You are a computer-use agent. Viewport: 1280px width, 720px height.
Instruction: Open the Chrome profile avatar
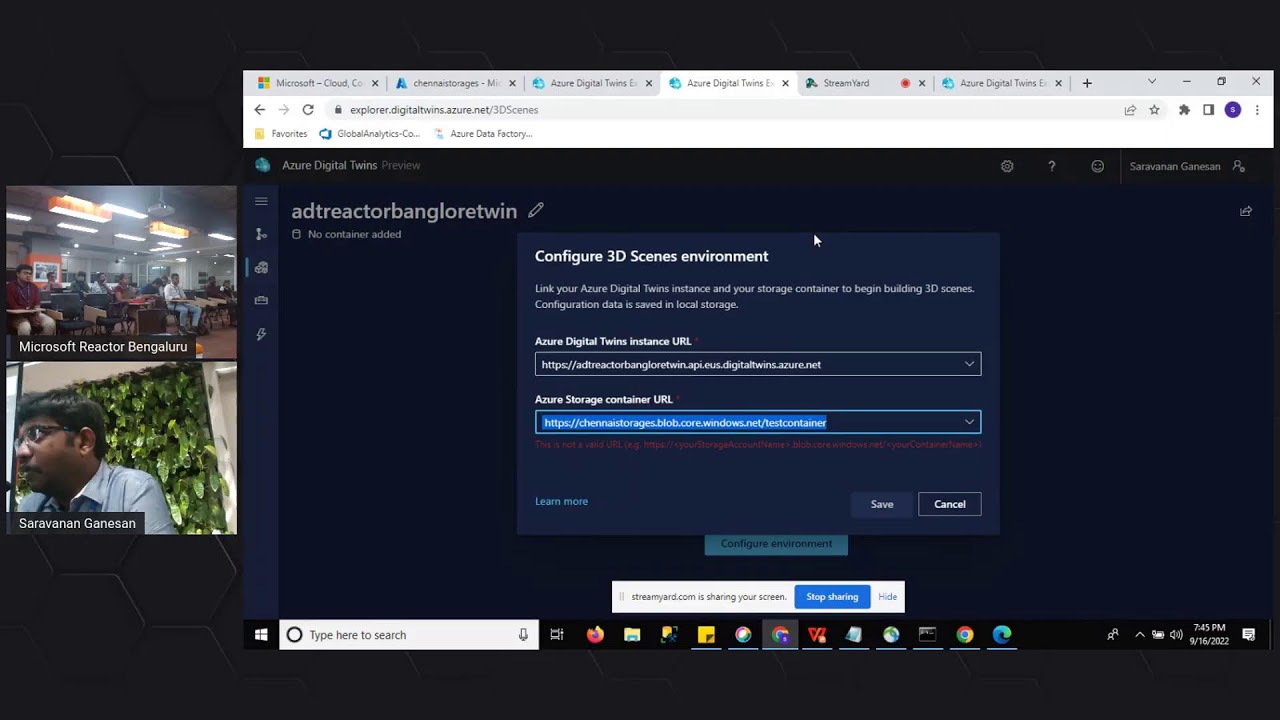pos(1232,110)
